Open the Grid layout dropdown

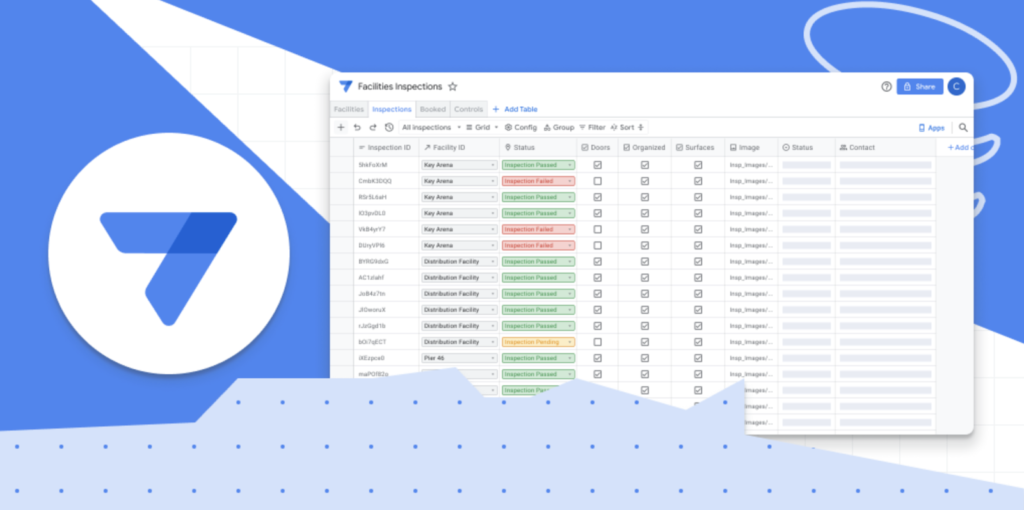pos(482,128)
